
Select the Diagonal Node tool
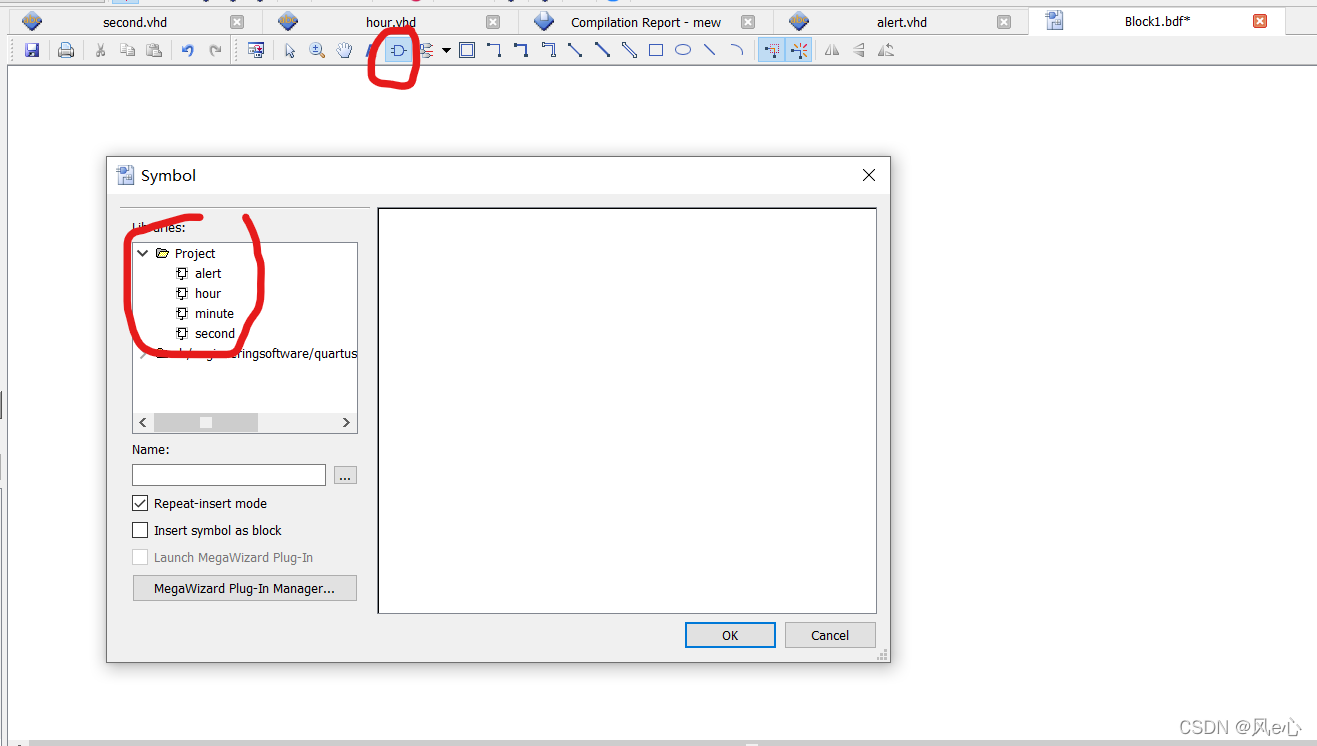click(x=575, y=50)
